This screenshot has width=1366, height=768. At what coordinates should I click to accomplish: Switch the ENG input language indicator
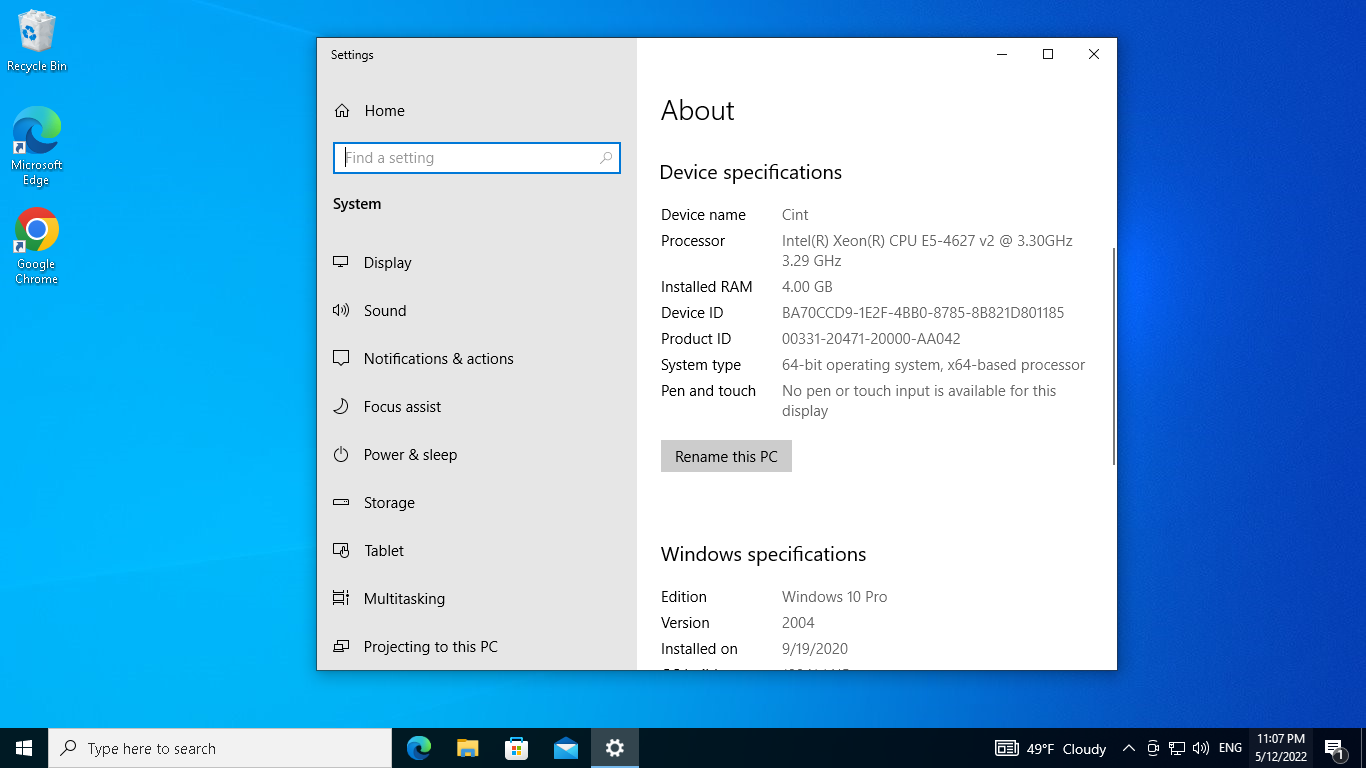tap(1231, 748)
